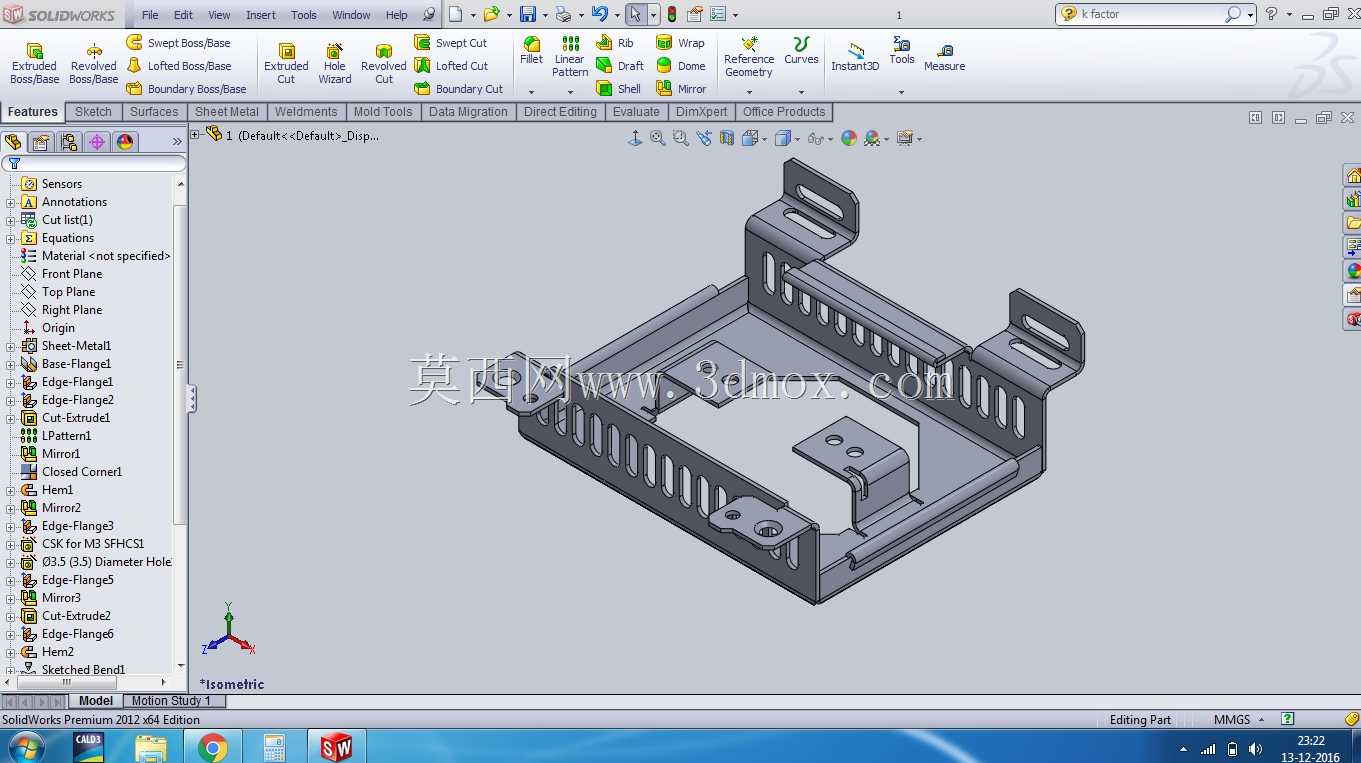
Task: Click the Mirror tool in the ribbon
Action: coord(681,89)
